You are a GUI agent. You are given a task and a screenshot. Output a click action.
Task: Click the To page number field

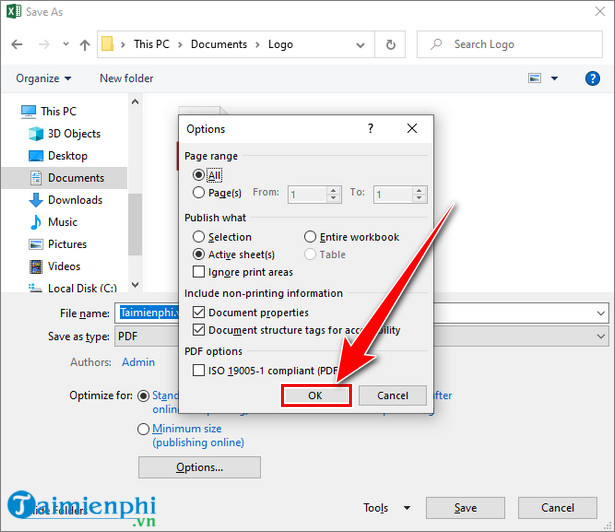tap(393, 195)
